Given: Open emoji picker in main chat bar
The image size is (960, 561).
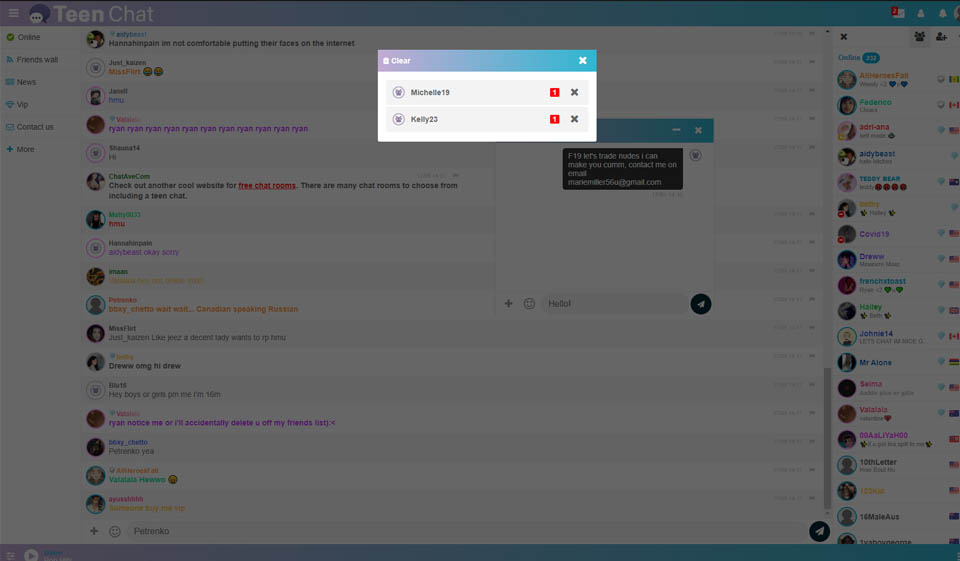Looking at the screenshot, I should (115, 531).
